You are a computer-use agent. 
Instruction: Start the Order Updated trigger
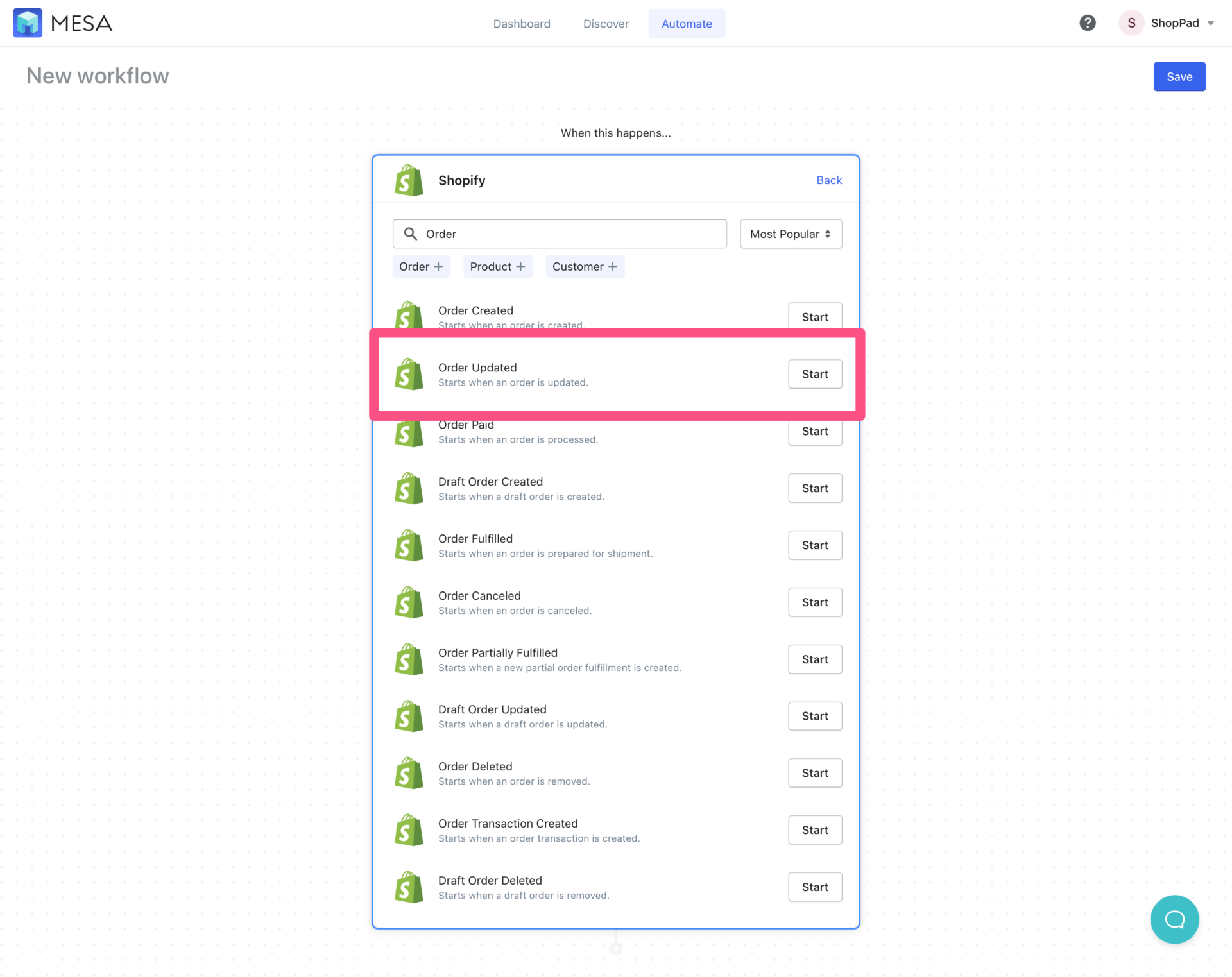click(x=814, y=374)
